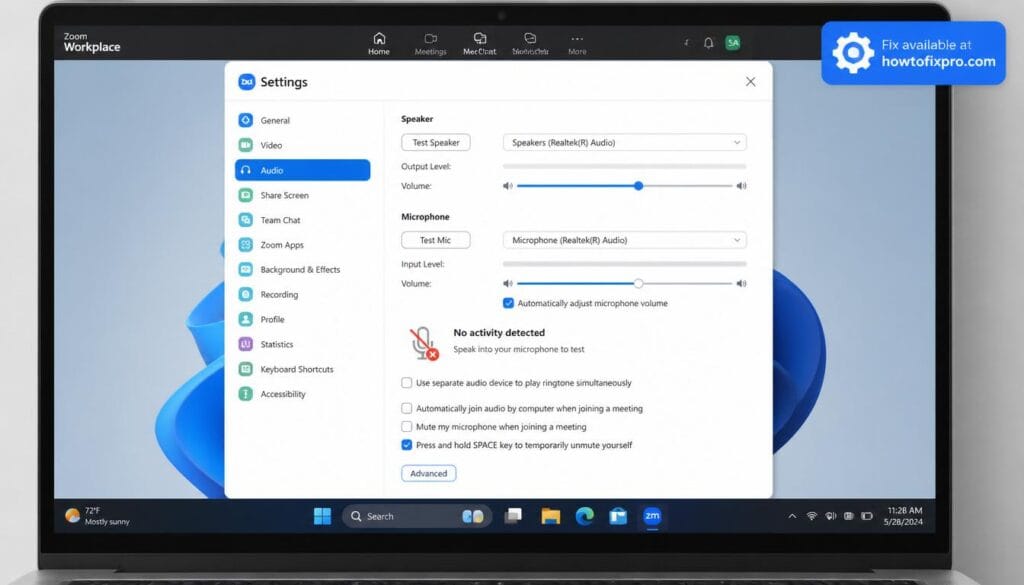Open Advanced audio settings
The width and height of the screenshot is (1024, 585).
pos(428,473)
